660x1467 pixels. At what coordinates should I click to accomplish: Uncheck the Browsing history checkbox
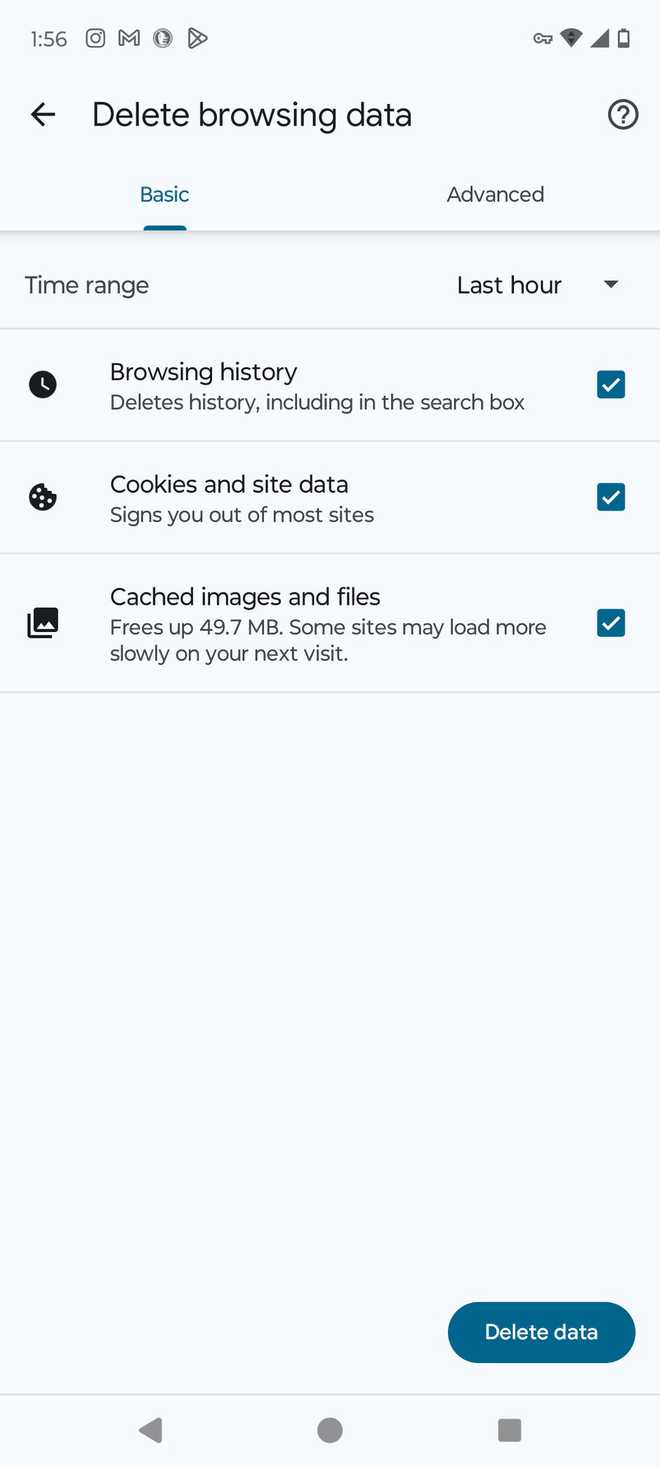coord(611,384)
